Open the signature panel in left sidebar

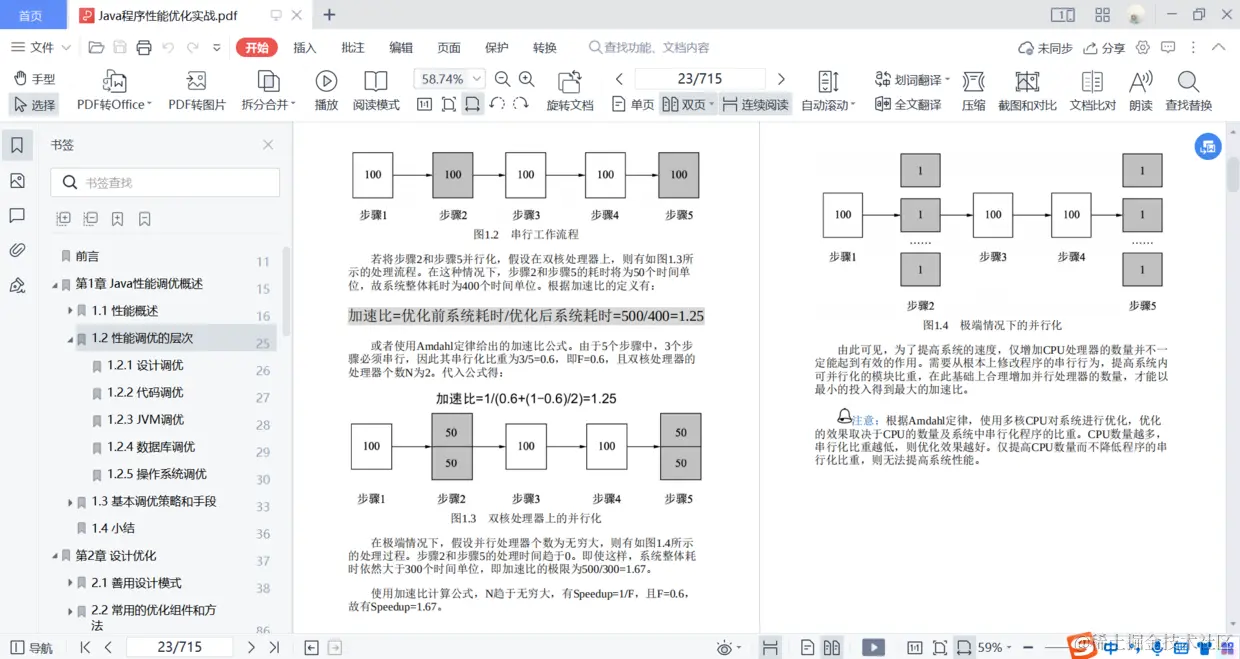tap(16, 285)
